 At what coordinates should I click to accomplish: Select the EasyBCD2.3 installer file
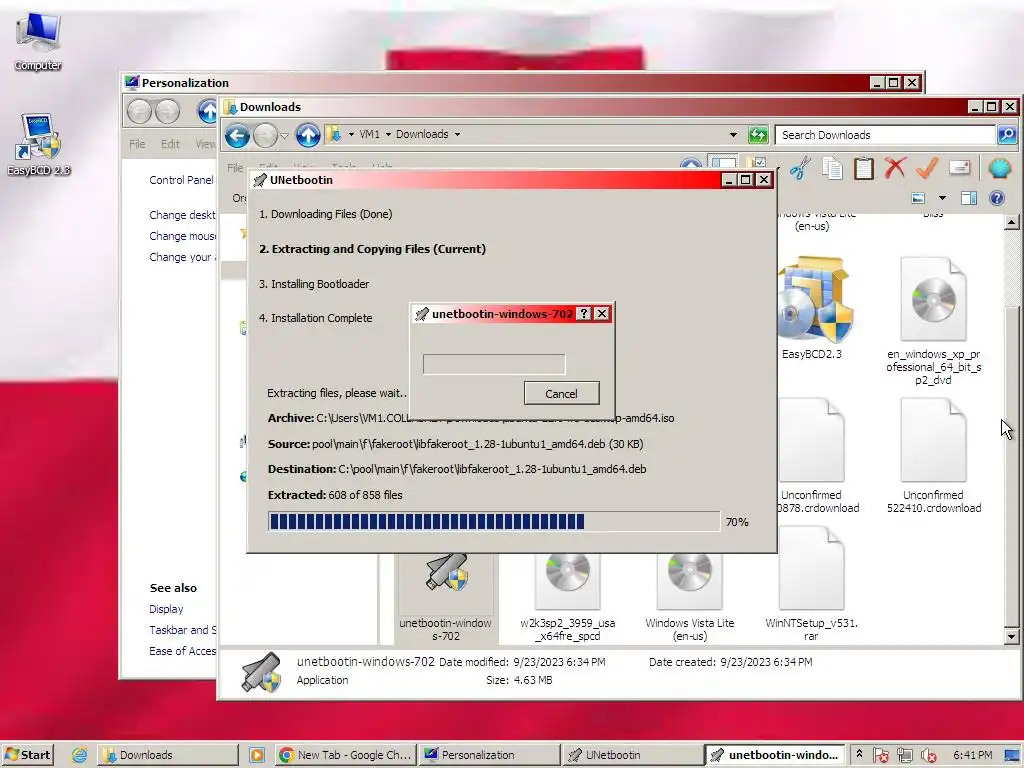(x=812, y=308)
